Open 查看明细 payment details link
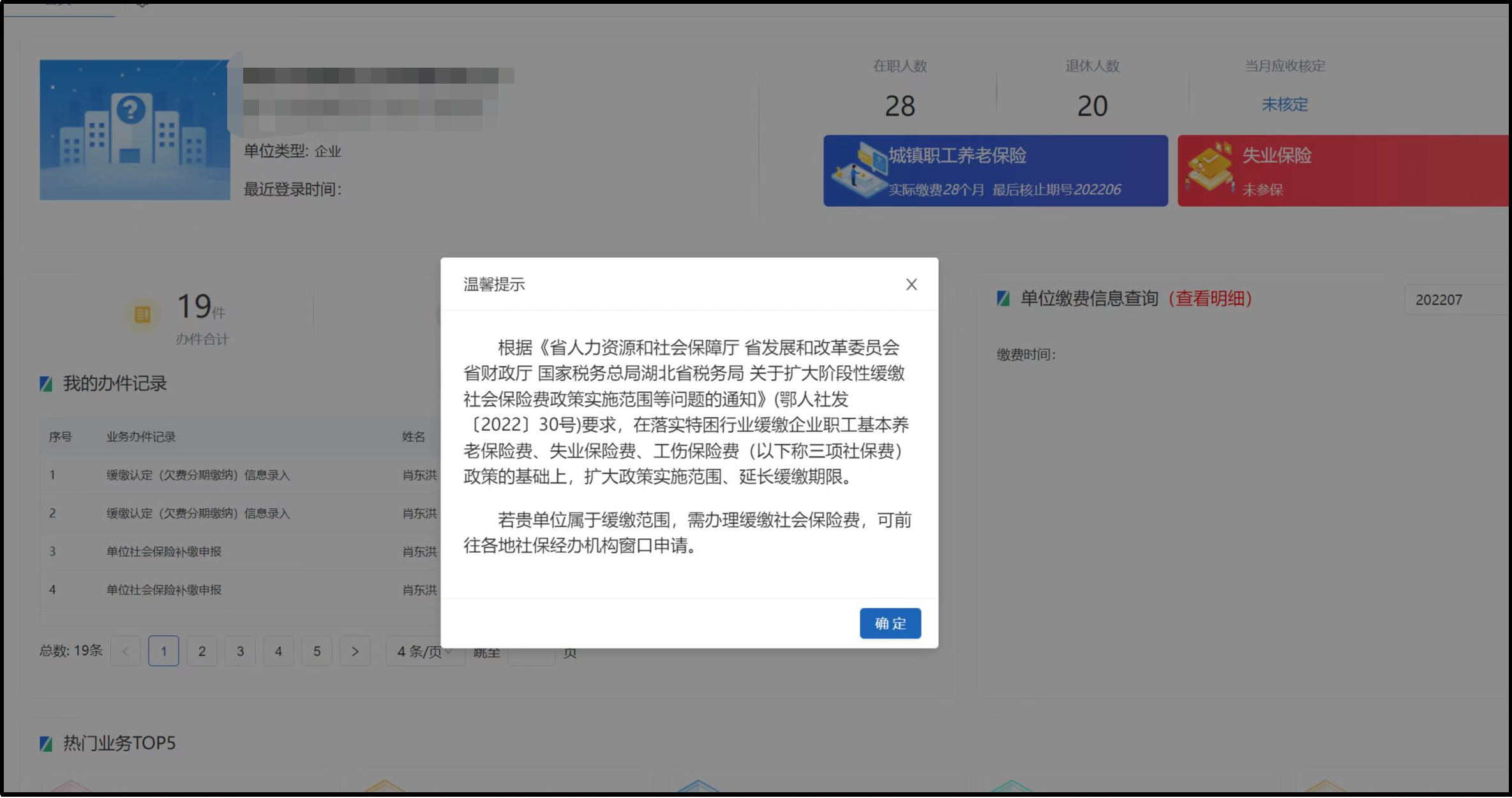Image resolution: width=1512 pixels, height=798 pixels. tap(1209, 299)
